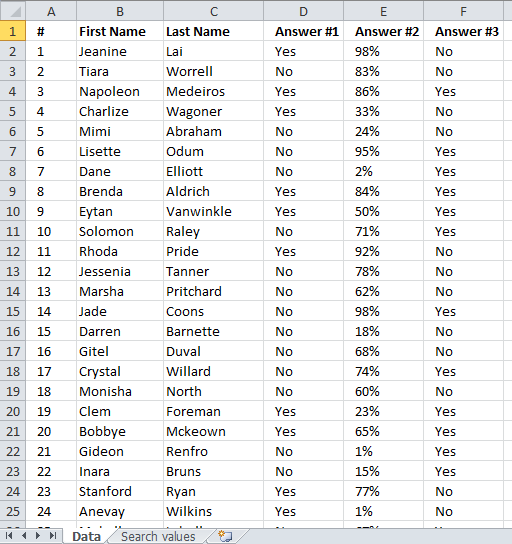Select row 1 header
512x544 pixels.
12,31
